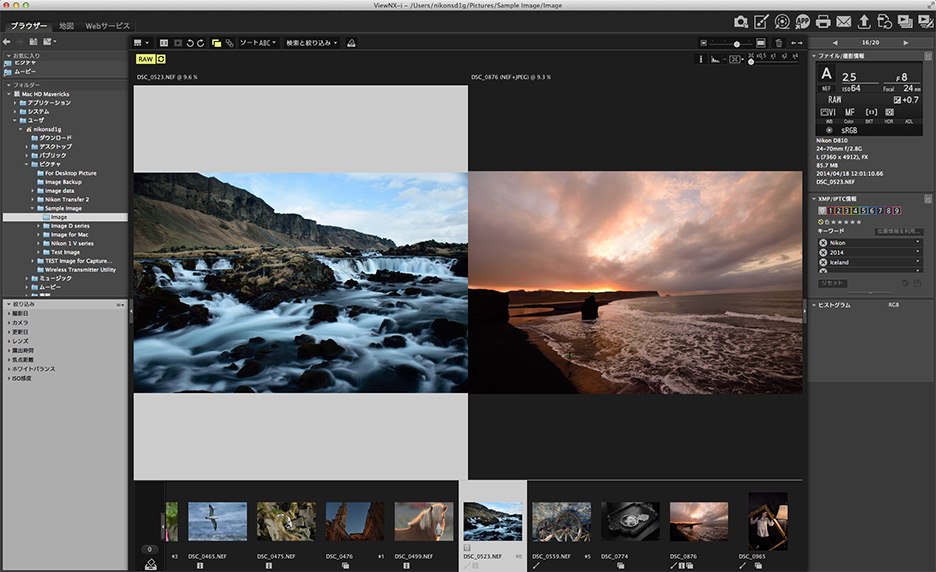
Task: Go to next image with right arrow
Action: pos(906,43)
